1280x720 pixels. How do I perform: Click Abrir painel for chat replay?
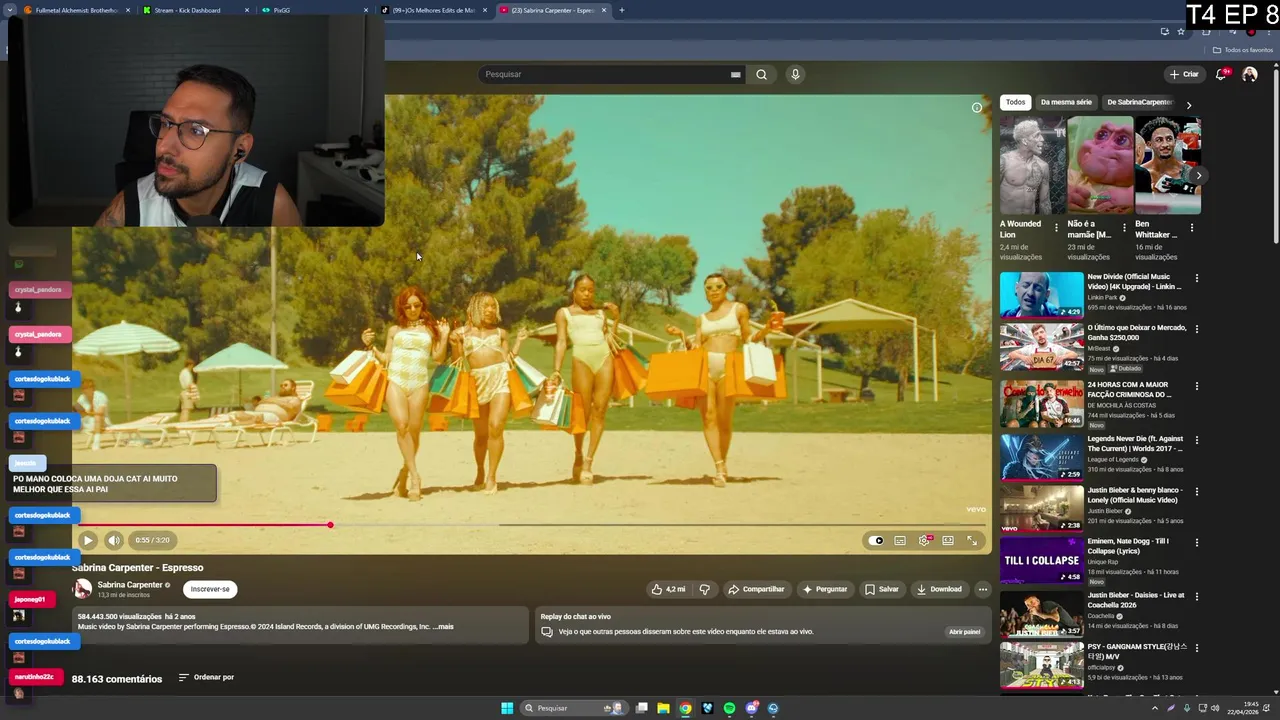tap(964, 632)
